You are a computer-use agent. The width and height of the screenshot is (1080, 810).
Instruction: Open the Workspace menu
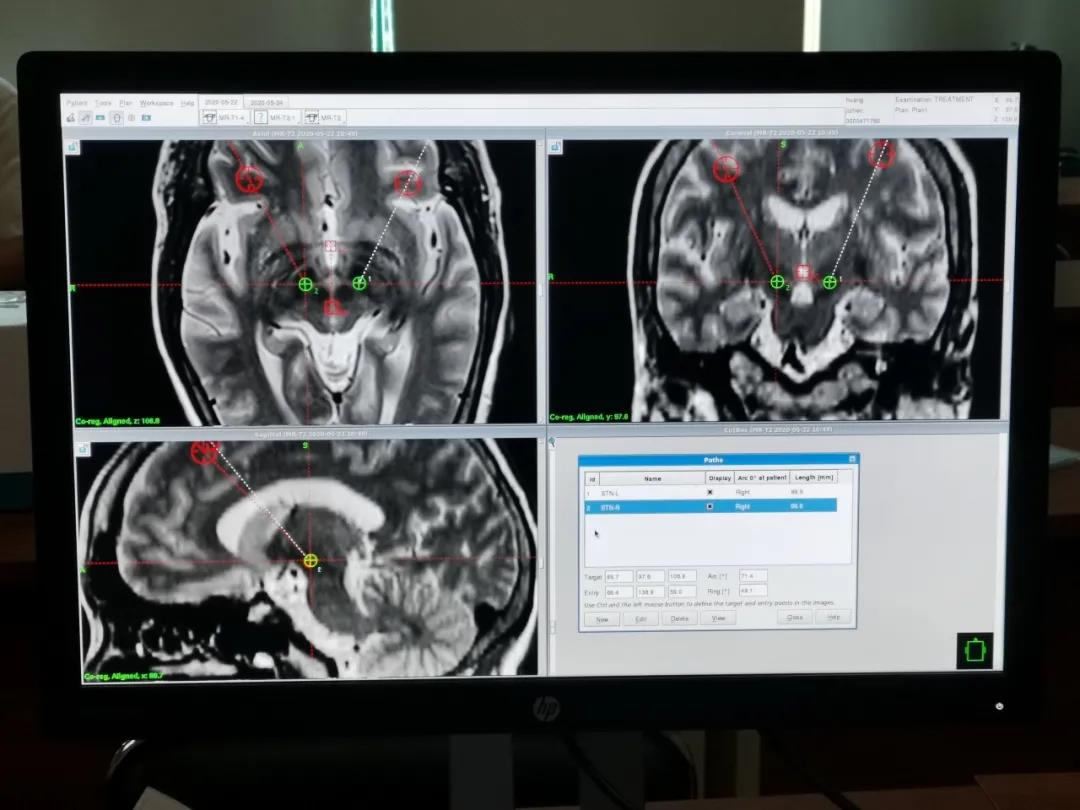pyautogui.click(x=156, y=103)
